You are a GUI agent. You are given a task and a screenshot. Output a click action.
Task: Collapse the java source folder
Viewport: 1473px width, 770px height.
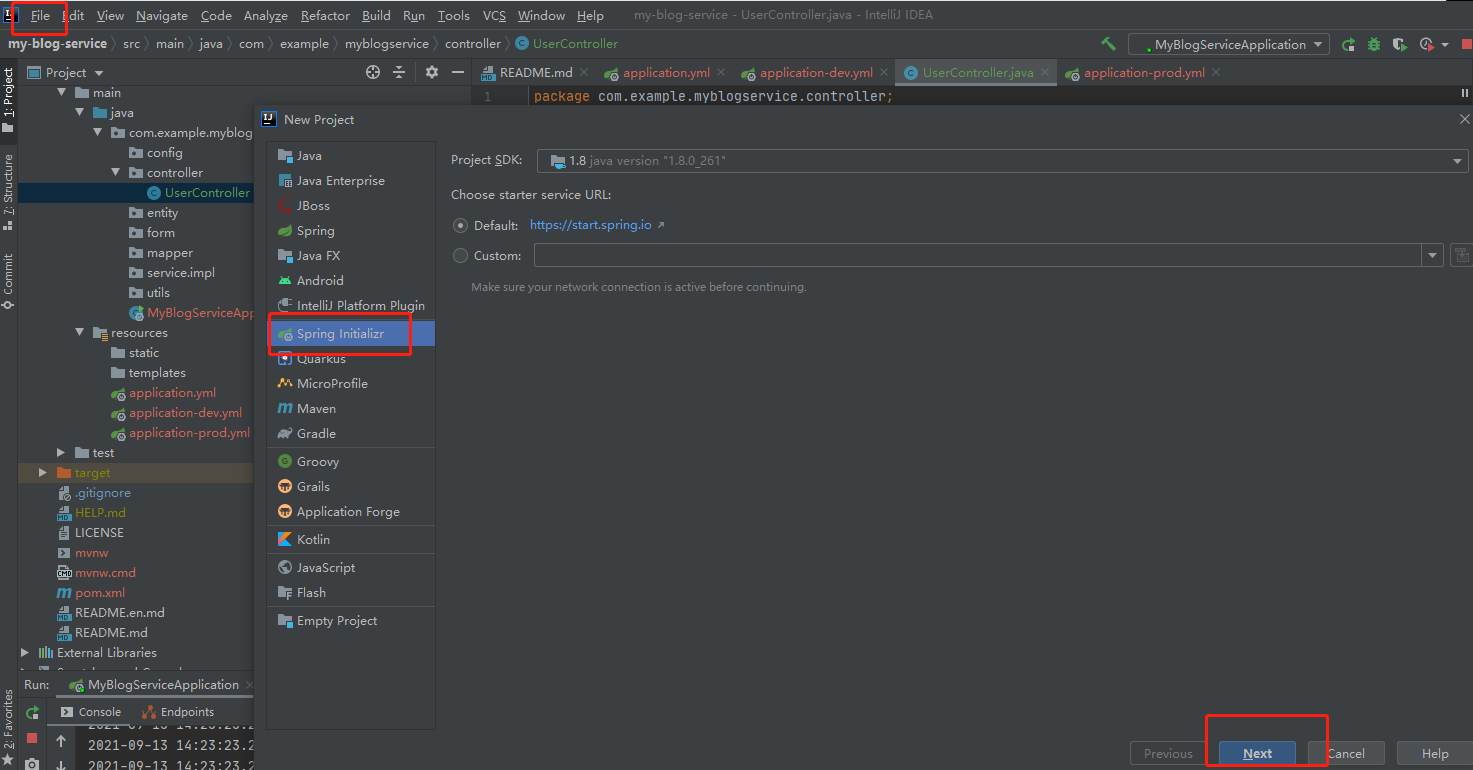coord(80,113)
